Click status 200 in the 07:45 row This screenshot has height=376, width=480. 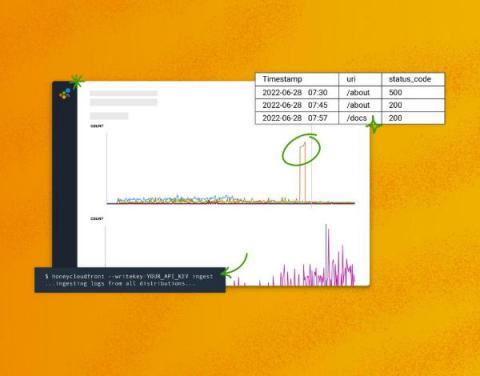coord(413,105)
